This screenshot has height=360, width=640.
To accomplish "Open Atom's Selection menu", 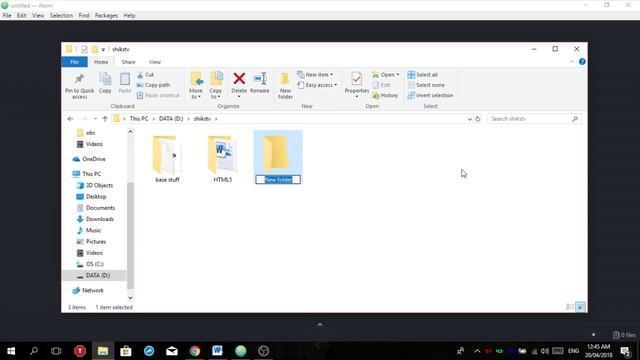I will (x=61, y=16).
